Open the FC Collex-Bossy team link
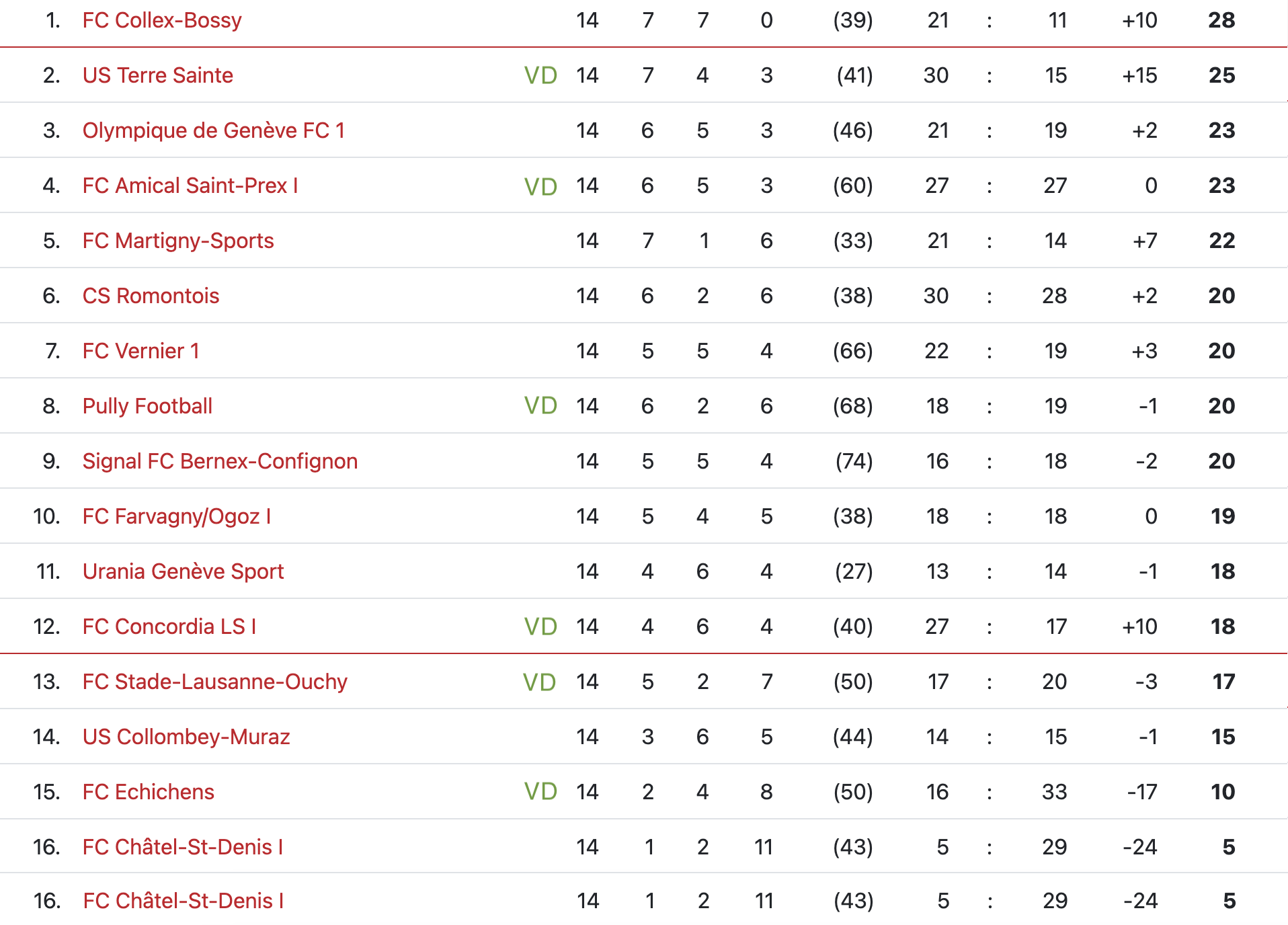1288x925 pixels. pyautogui.click(x=162, y=20)
